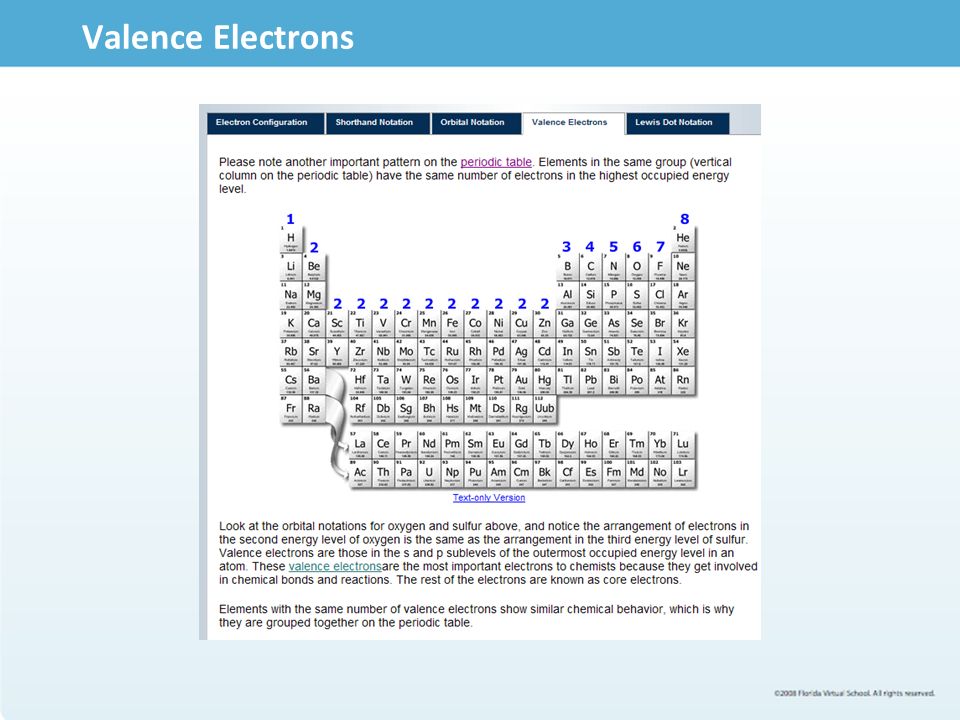Click the Gold (Au) element tile
This screenshot has width=960, height=720.
pyautogui.click(x=522, y=380)
